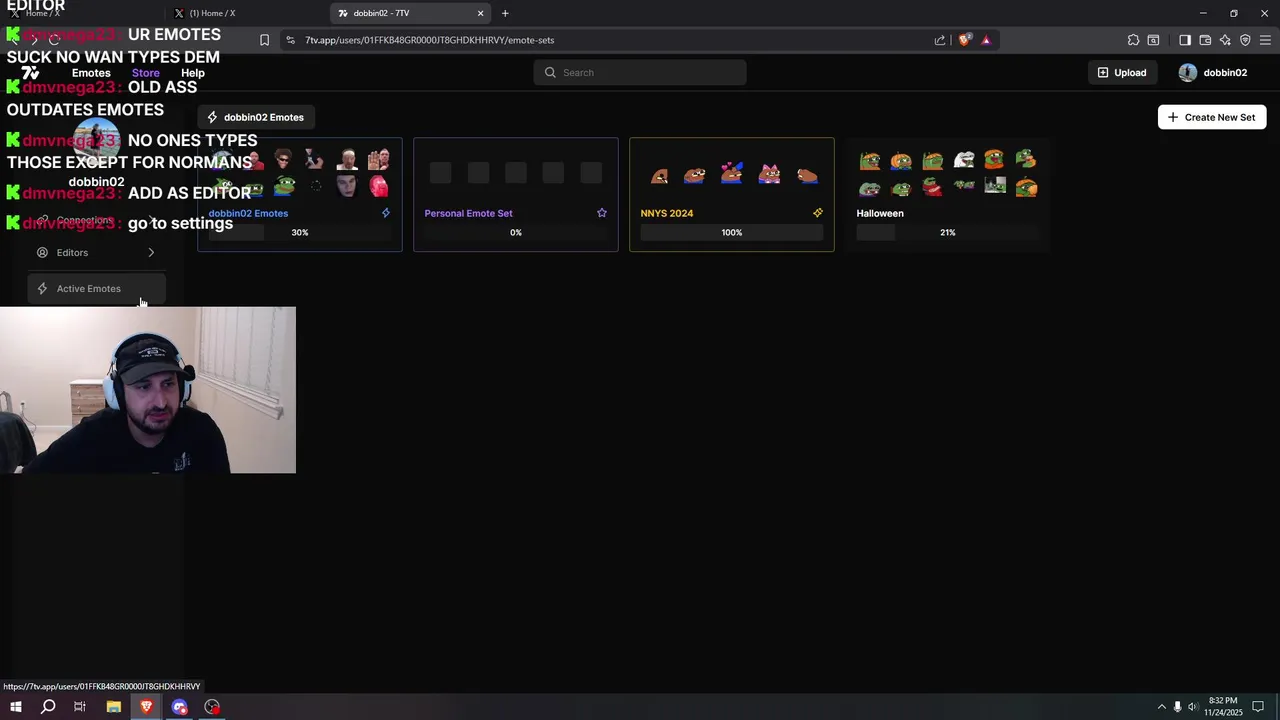Click the share page icon in address bar
1280x720 pixels.
click(940, 40)
